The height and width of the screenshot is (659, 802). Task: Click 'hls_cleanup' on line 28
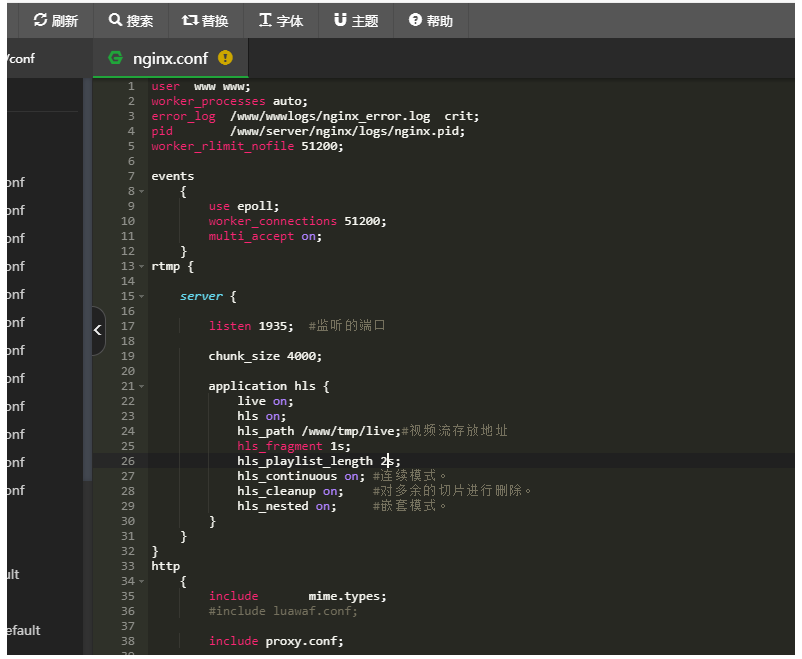point(276,491)
